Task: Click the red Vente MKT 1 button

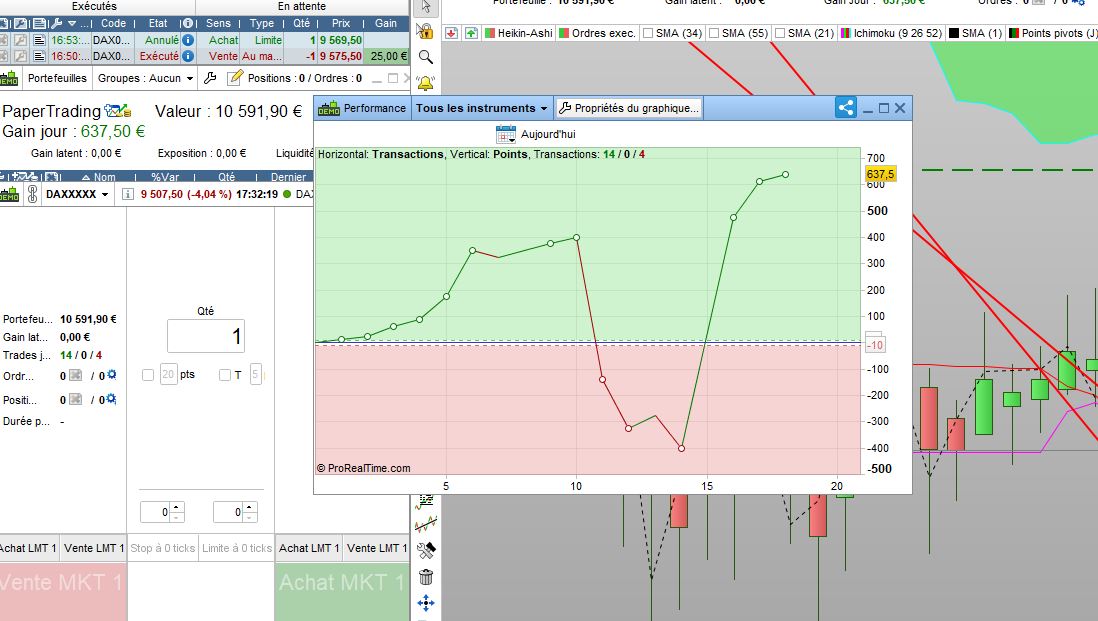Action: point(63,590)
